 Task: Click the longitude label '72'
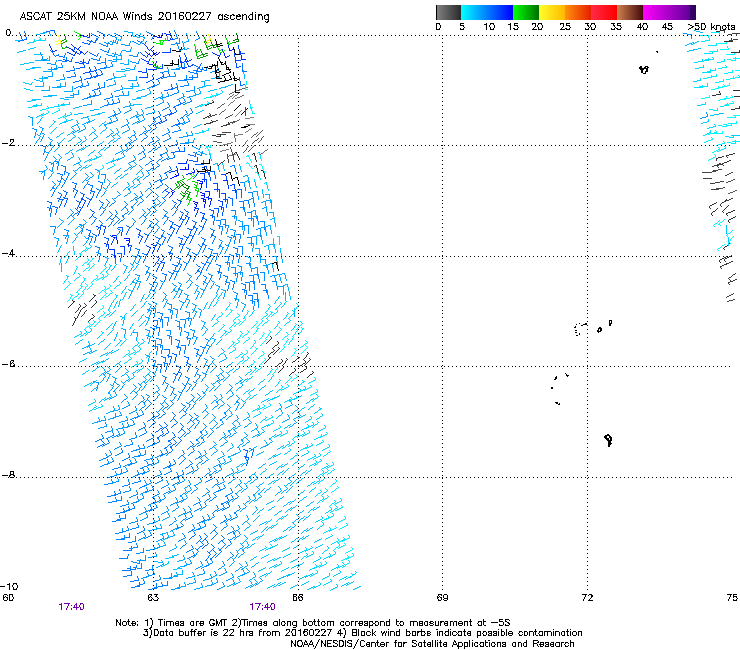(x=587, y=598)
